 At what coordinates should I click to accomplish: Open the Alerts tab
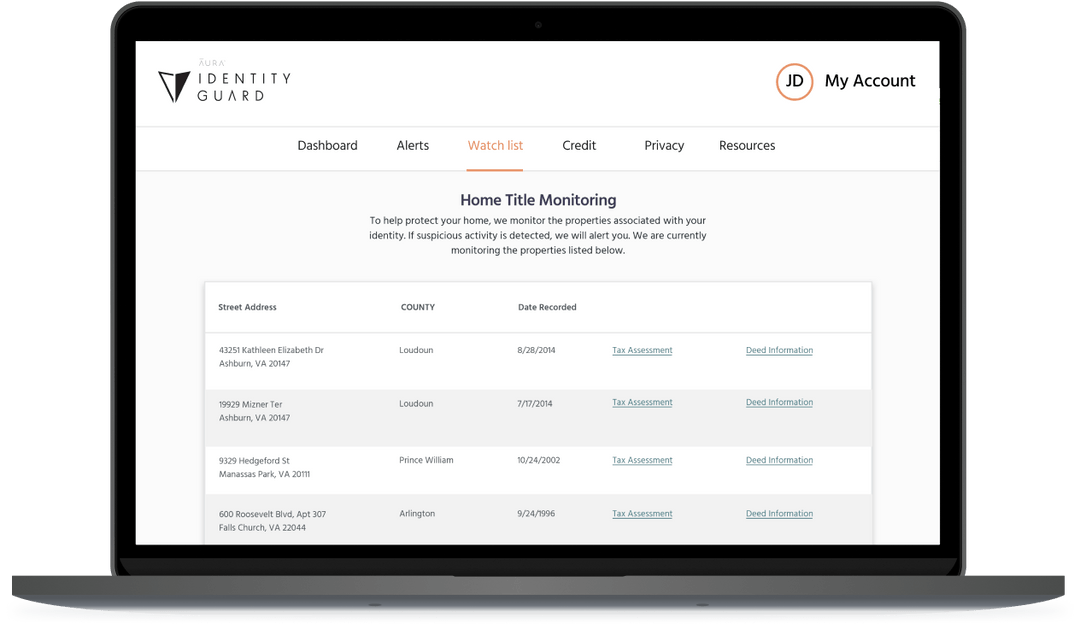pyautogui.click(x=412, y=145)
